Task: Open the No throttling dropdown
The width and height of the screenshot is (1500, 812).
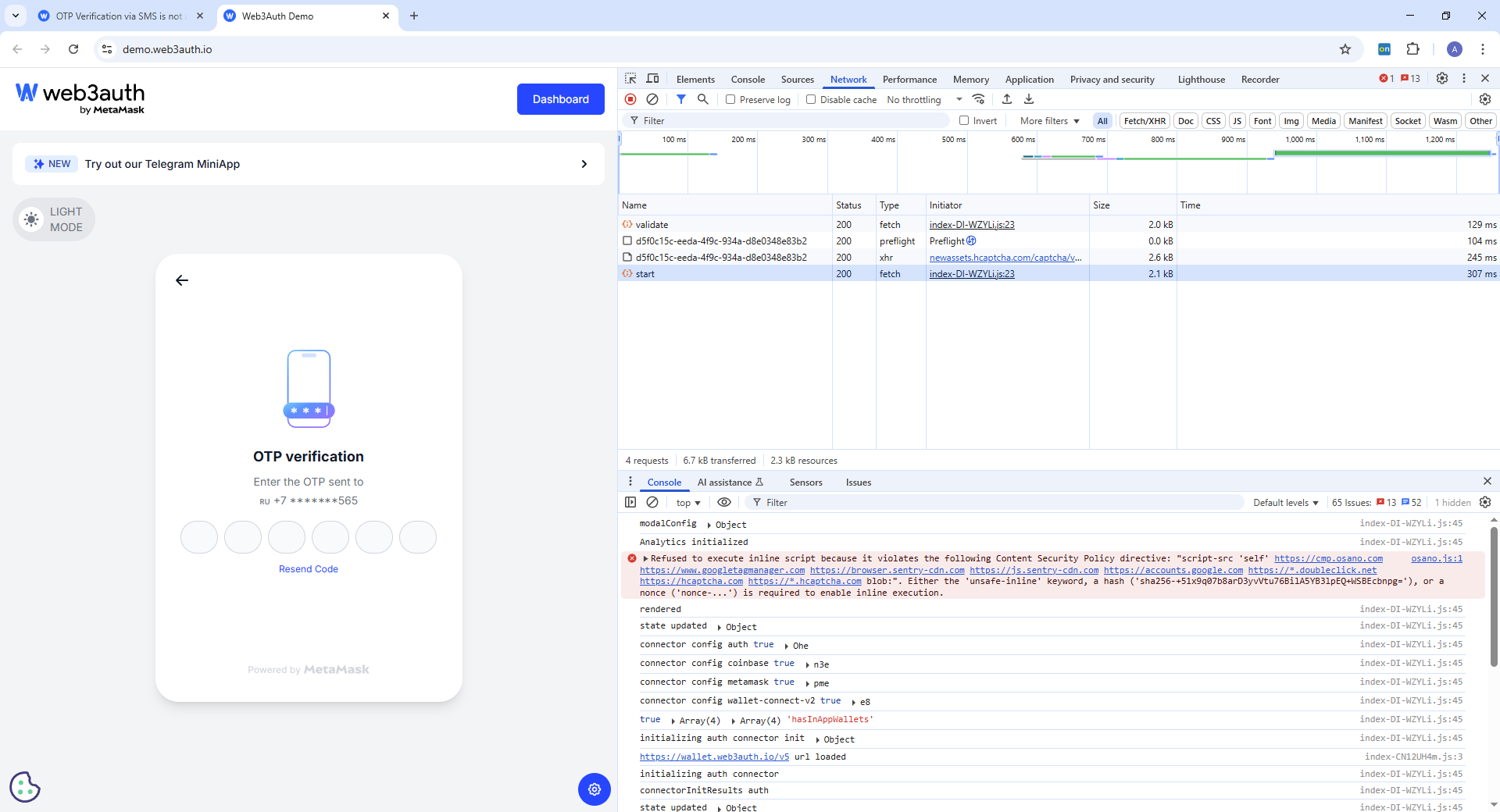Action: click(x=924, y=100)
